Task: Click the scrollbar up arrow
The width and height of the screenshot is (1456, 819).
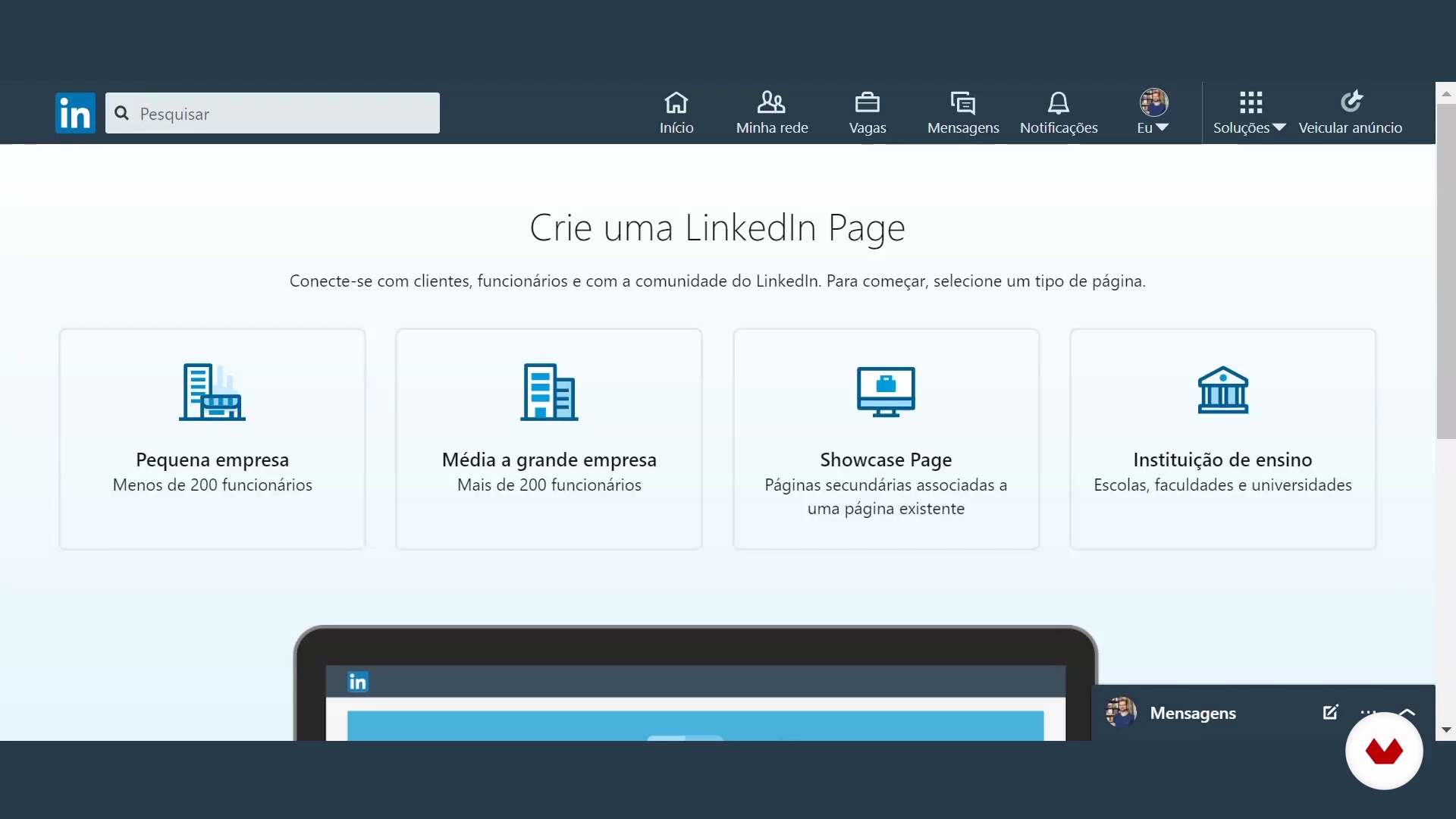Action: (1446, 93)
